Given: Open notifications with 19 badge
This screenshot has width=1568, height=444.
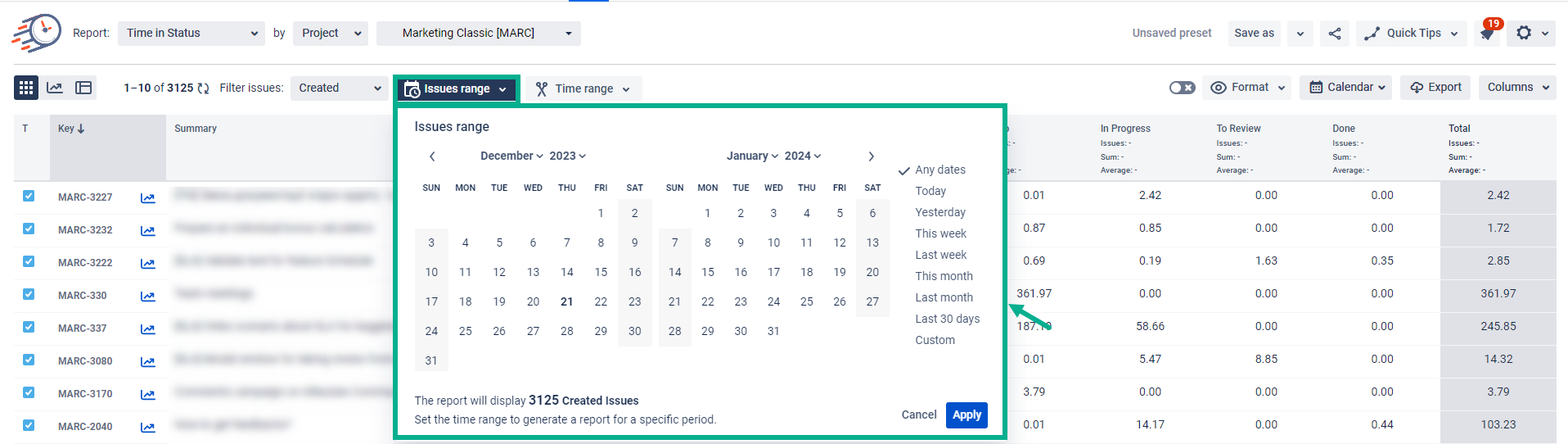Looking at the screenshot, I should tap(1489, 32).
